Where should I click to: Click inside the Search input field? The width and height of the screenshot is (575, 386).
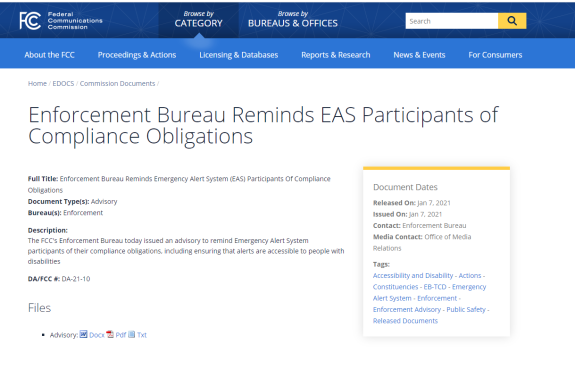(452, 21)
